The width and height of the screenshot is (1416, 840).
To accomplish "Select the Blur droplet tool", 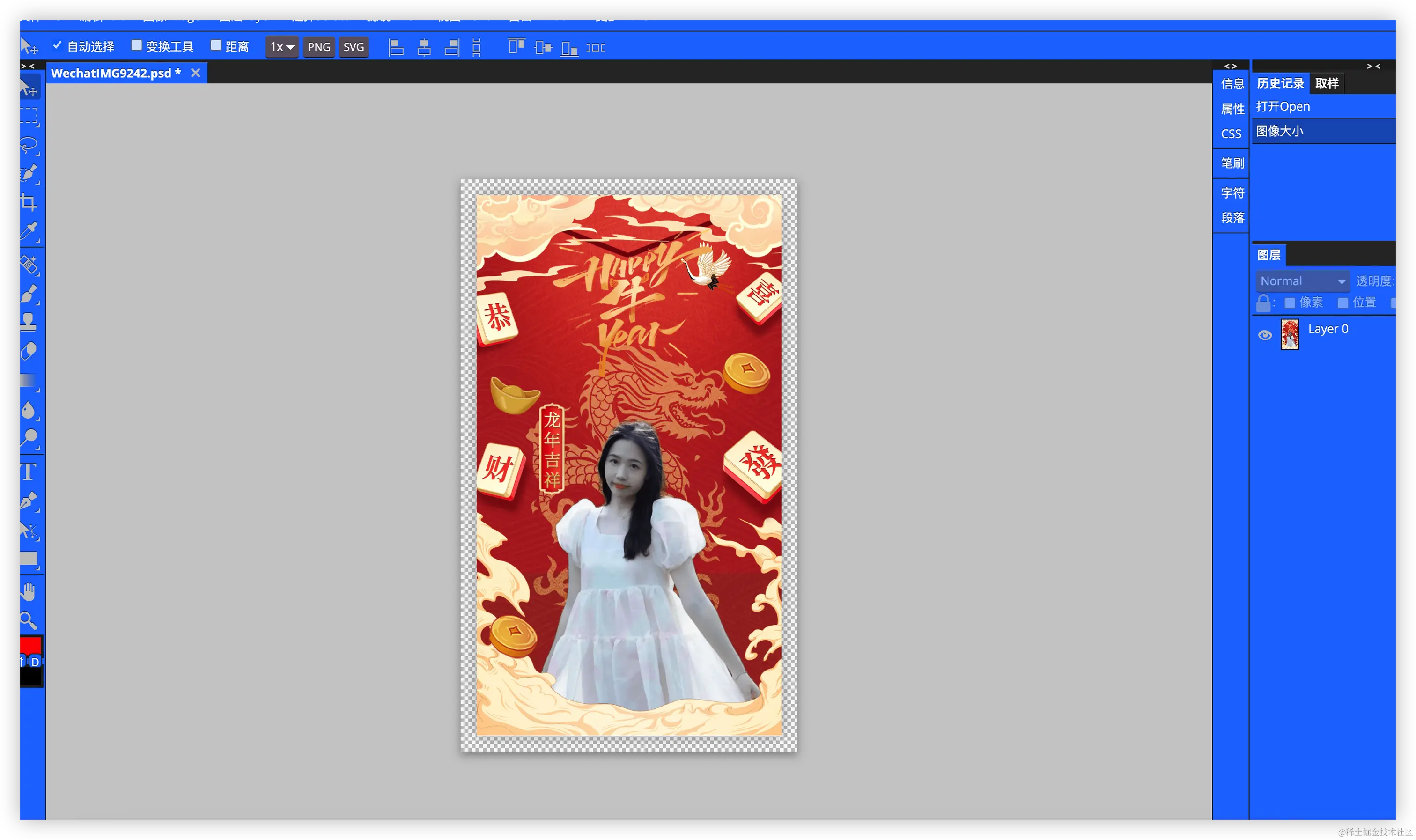I will (29, 410).
